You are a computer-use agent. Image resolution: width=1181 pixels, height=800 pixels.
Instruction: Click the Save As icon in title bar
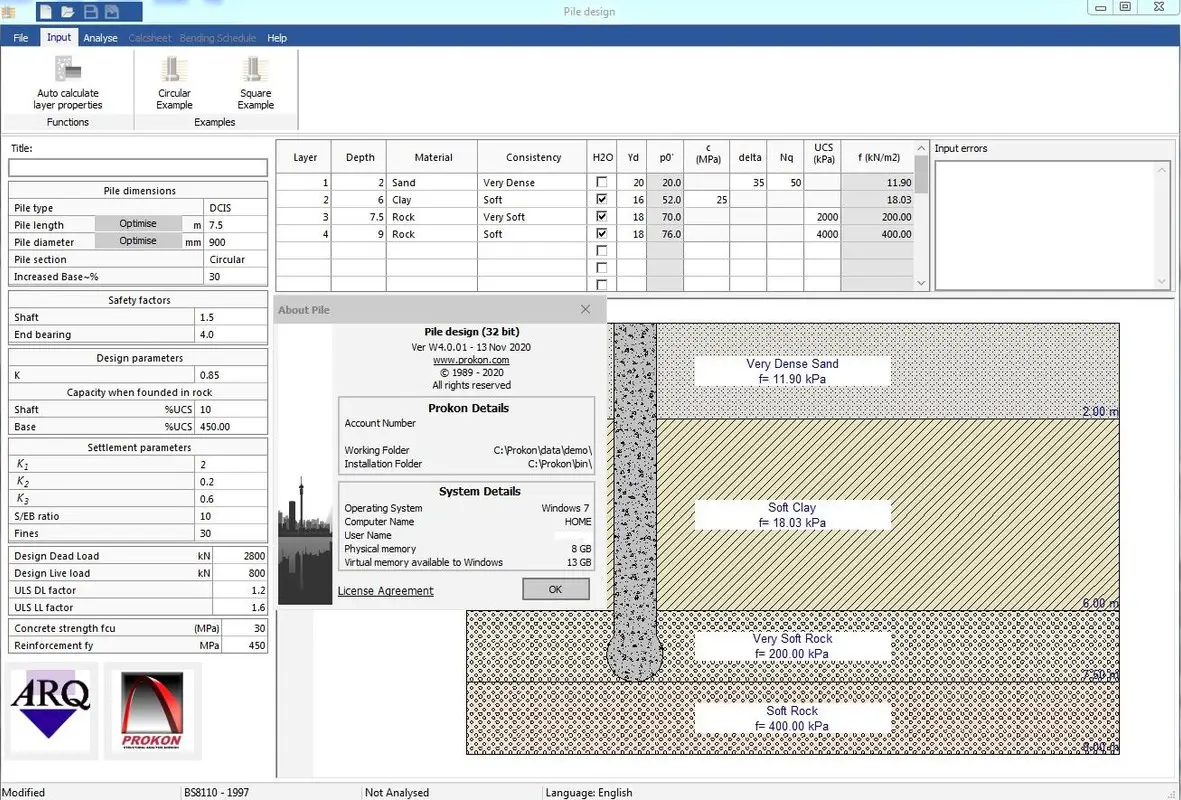point(112,11)
